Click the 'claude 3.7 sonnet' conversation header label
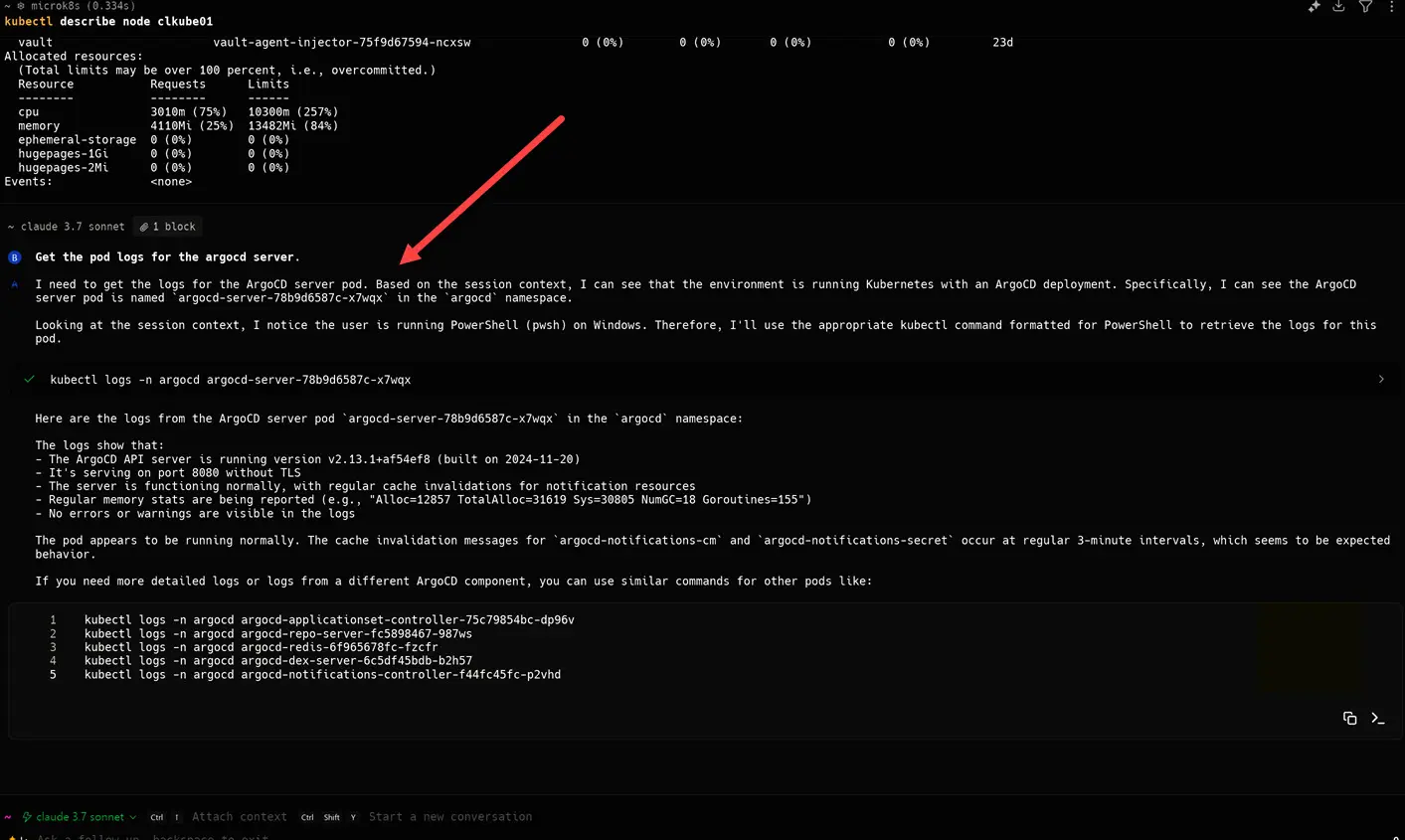 coord(73,227)
